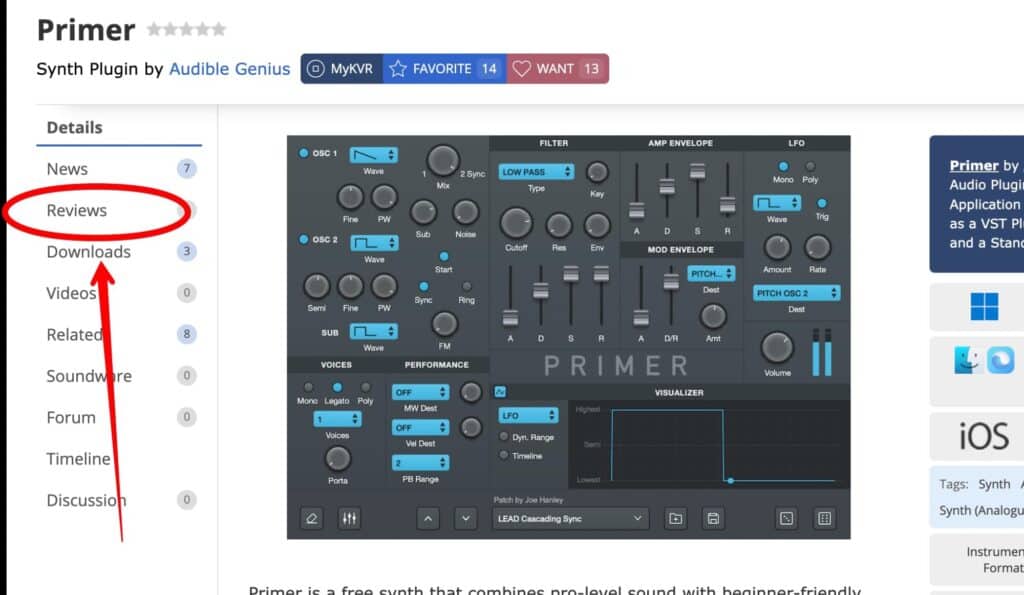Select LFO Mono mode
Screen dimensions: 1024x595
coord(783,166)
